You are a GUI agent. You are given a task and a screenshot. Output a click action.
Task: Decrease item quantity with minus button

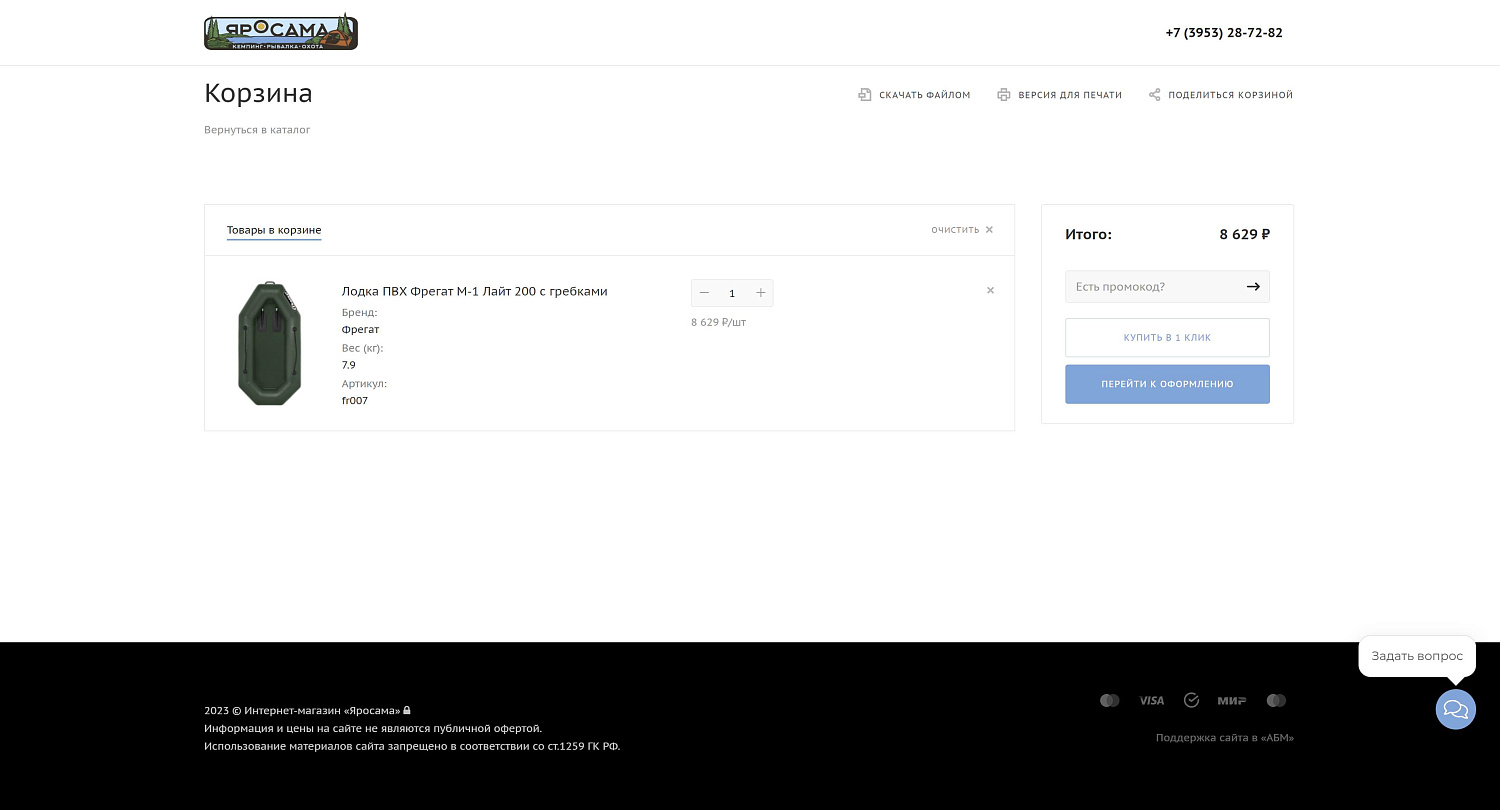click(x=704, y=293)
